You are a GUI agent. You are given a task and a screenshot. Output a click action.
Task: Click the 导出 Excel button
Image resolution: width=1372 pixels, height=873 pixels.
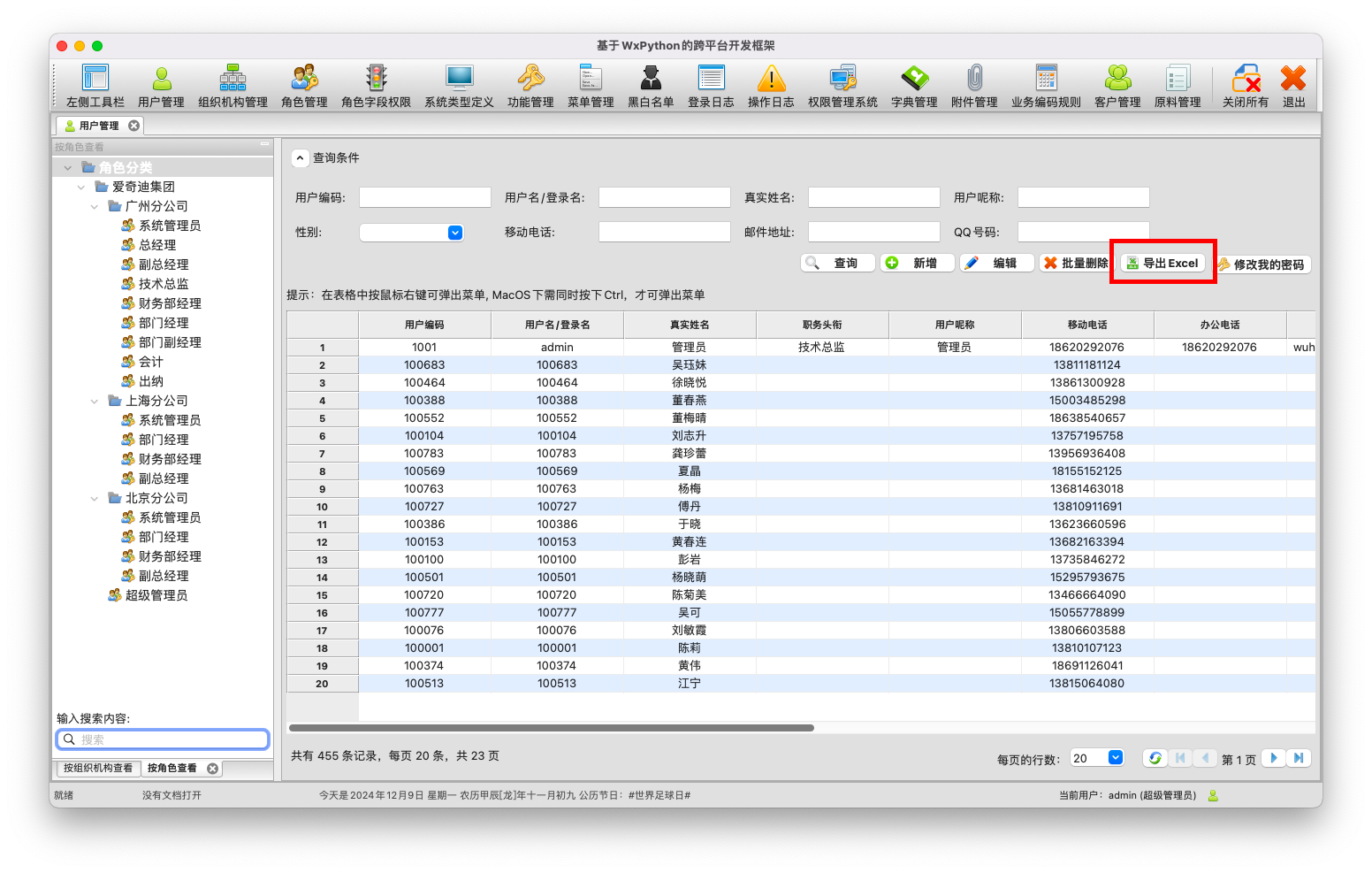pyautogui.click(x=1162, y=263)
